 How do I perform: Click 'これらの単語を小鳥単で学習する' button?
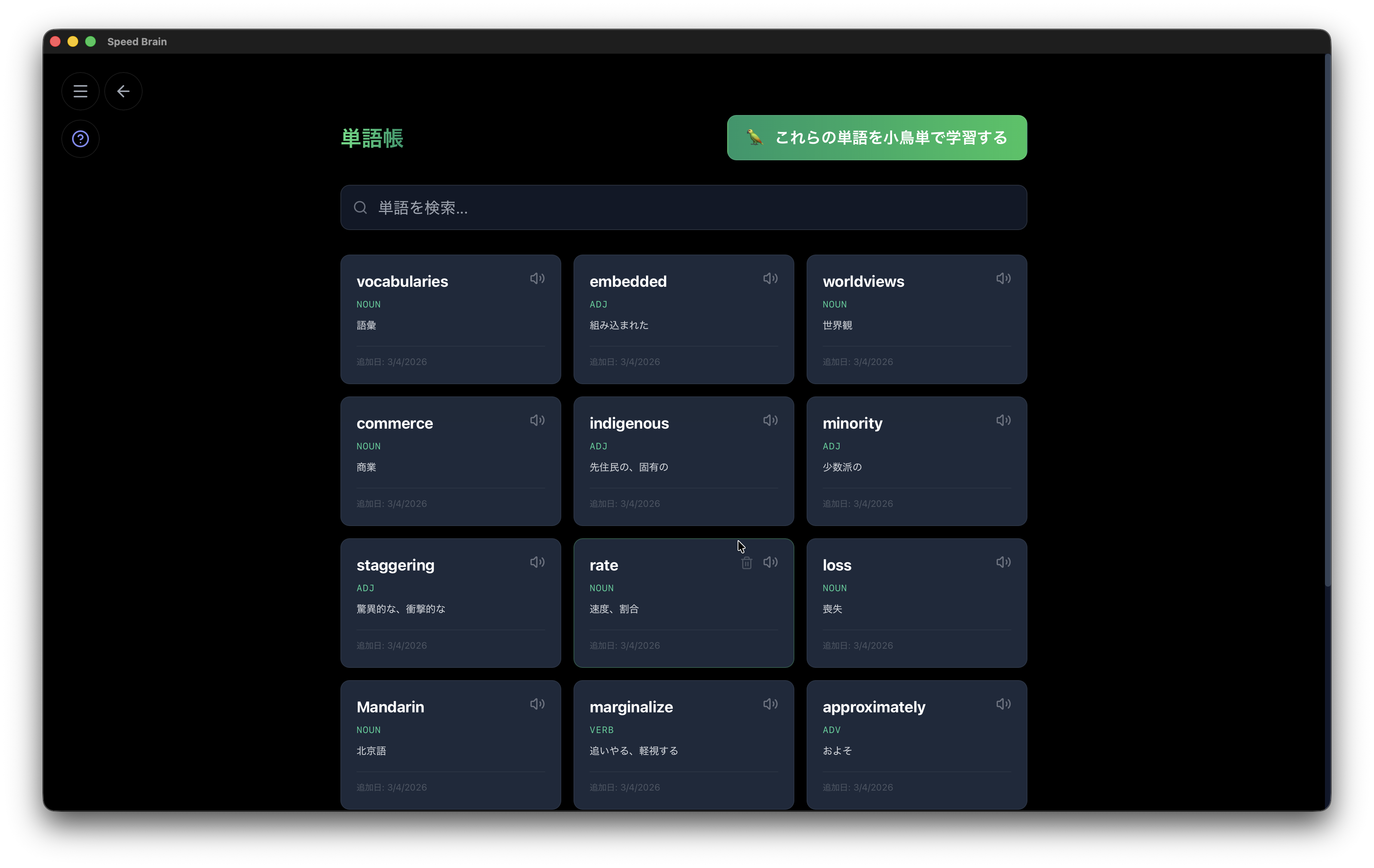click(876, 138)
